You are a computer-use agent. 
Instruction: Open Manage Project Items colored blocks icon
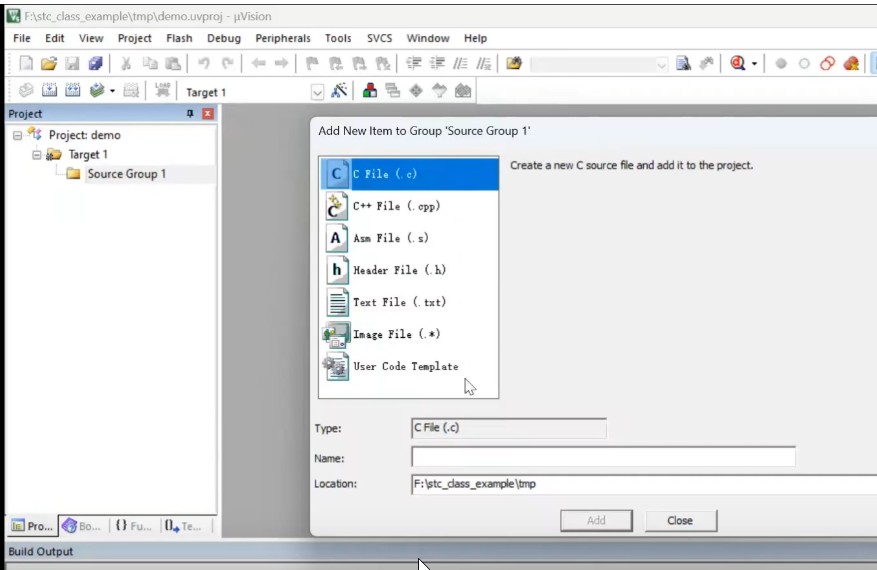tap(370, 91)
